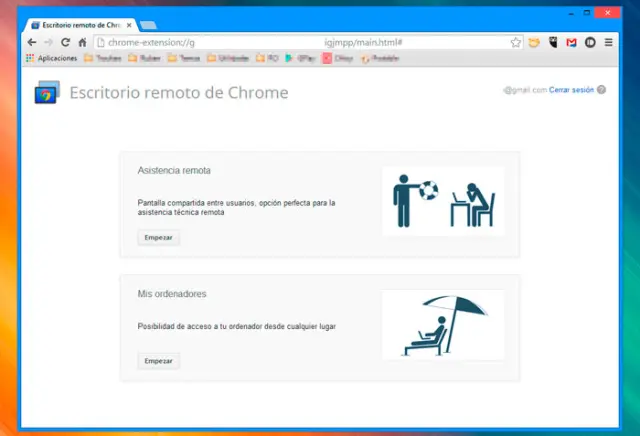Viewport: 640px width, 436px height.
Task: Click the Cerrar sesión link
Action: click(x=571, y=90)
